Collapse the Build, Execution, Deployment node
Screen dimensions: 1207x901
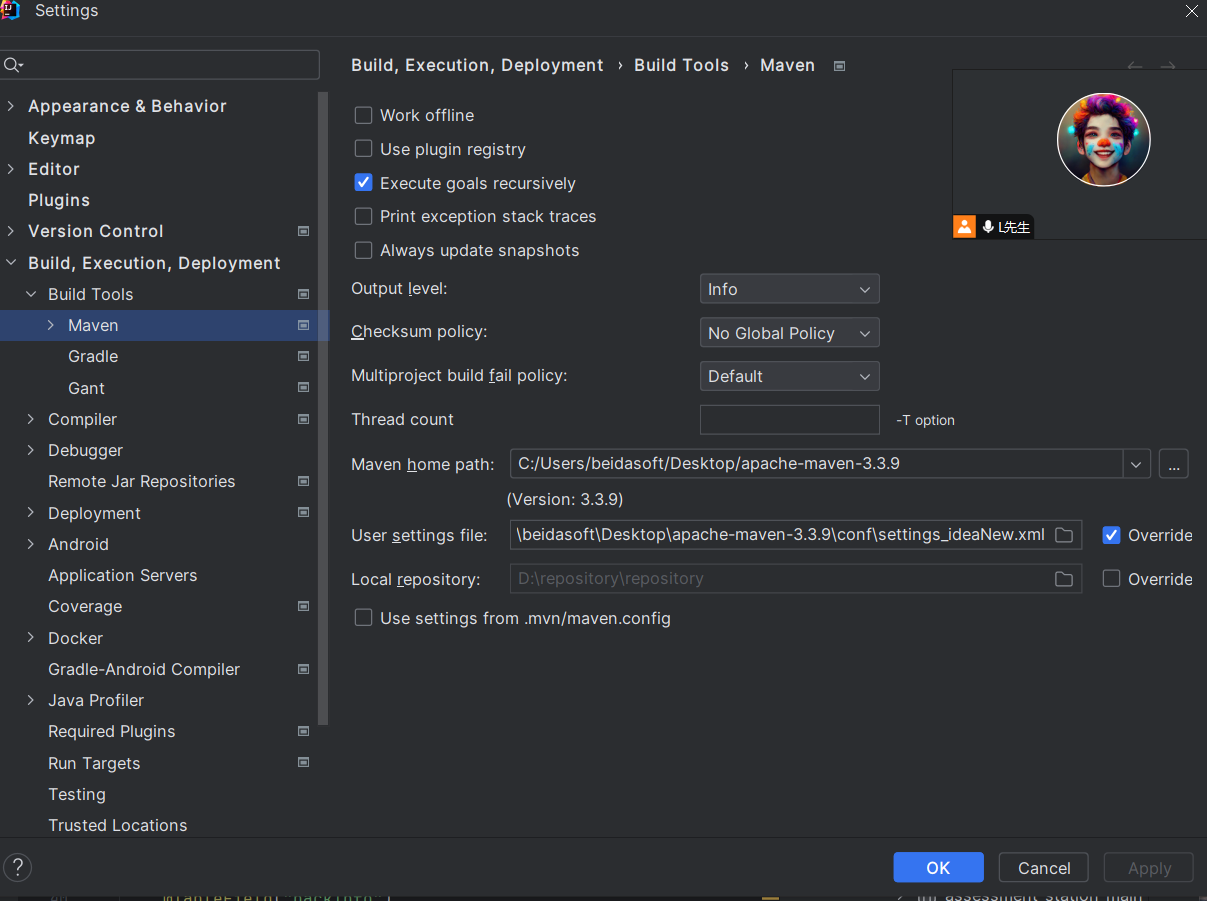(x=11, y=263)
